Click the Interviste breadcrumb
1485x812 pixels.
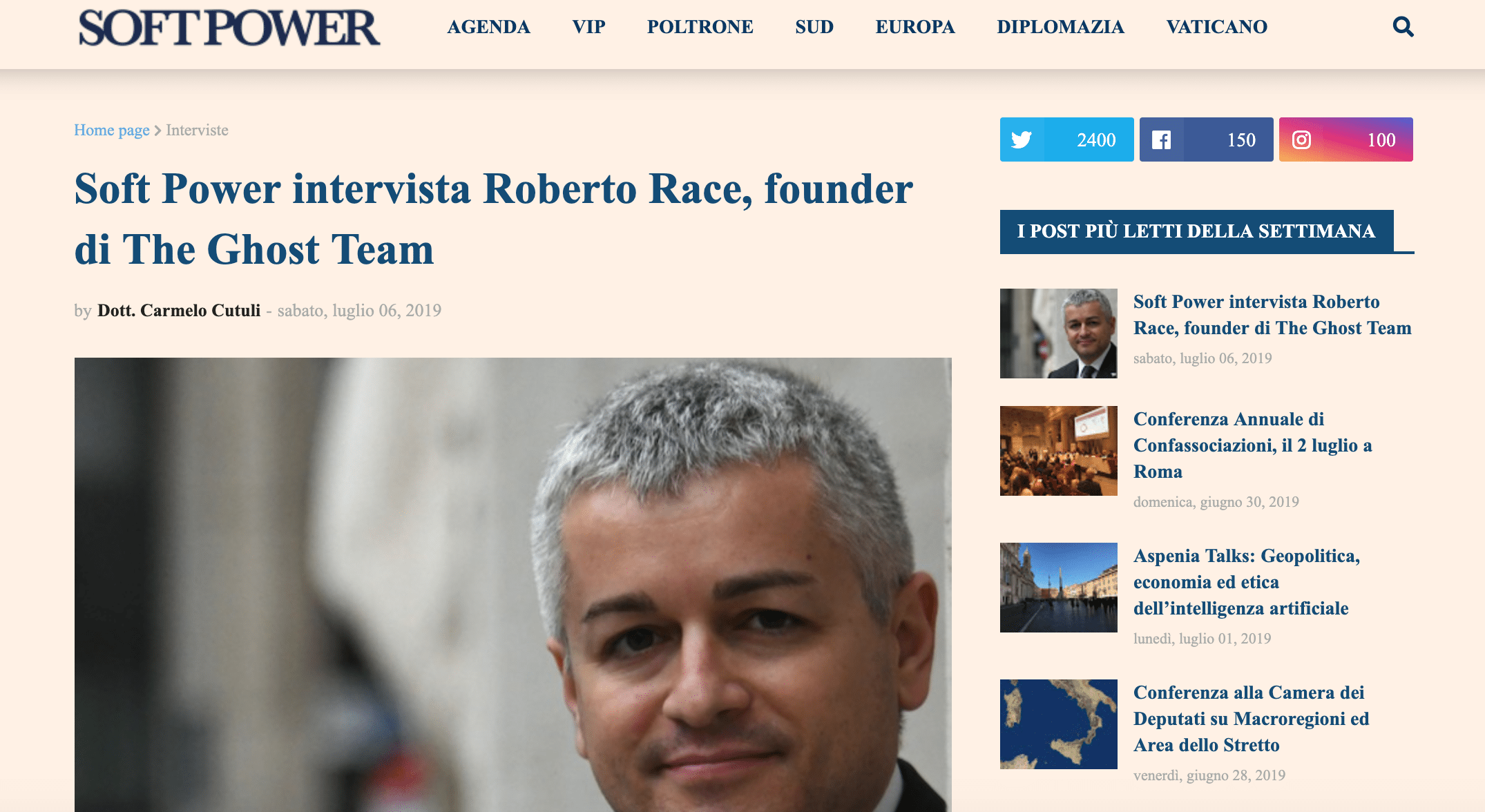[197, 130]
